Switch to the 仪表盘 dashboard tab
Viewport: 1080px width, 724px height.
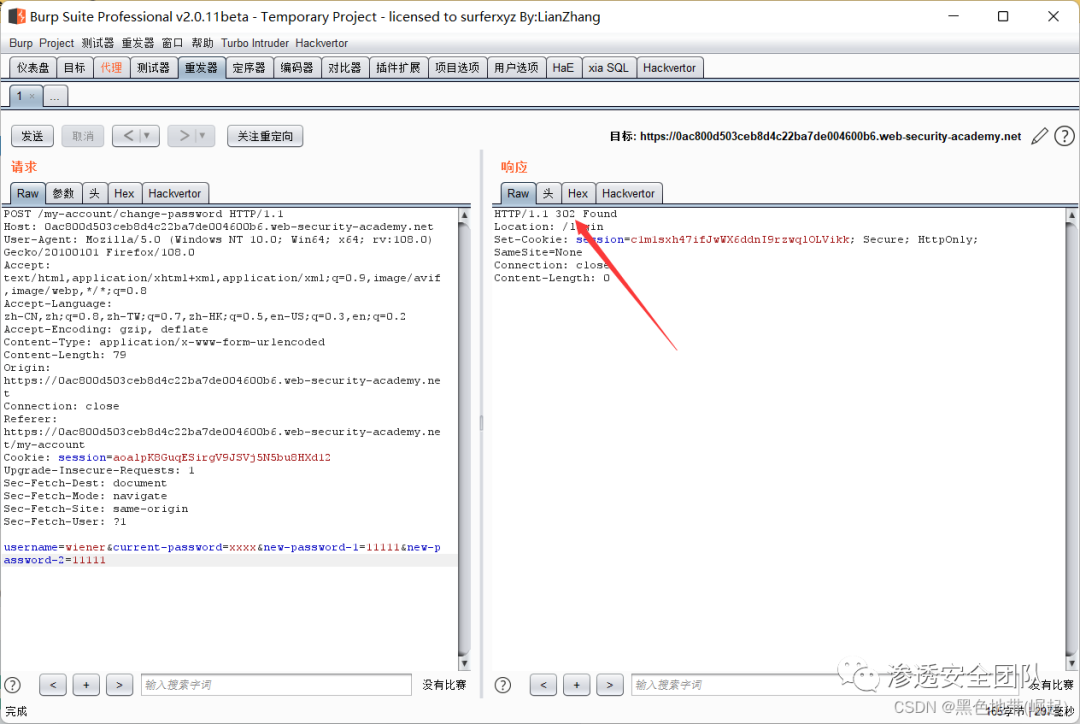[x=33, y=68]
